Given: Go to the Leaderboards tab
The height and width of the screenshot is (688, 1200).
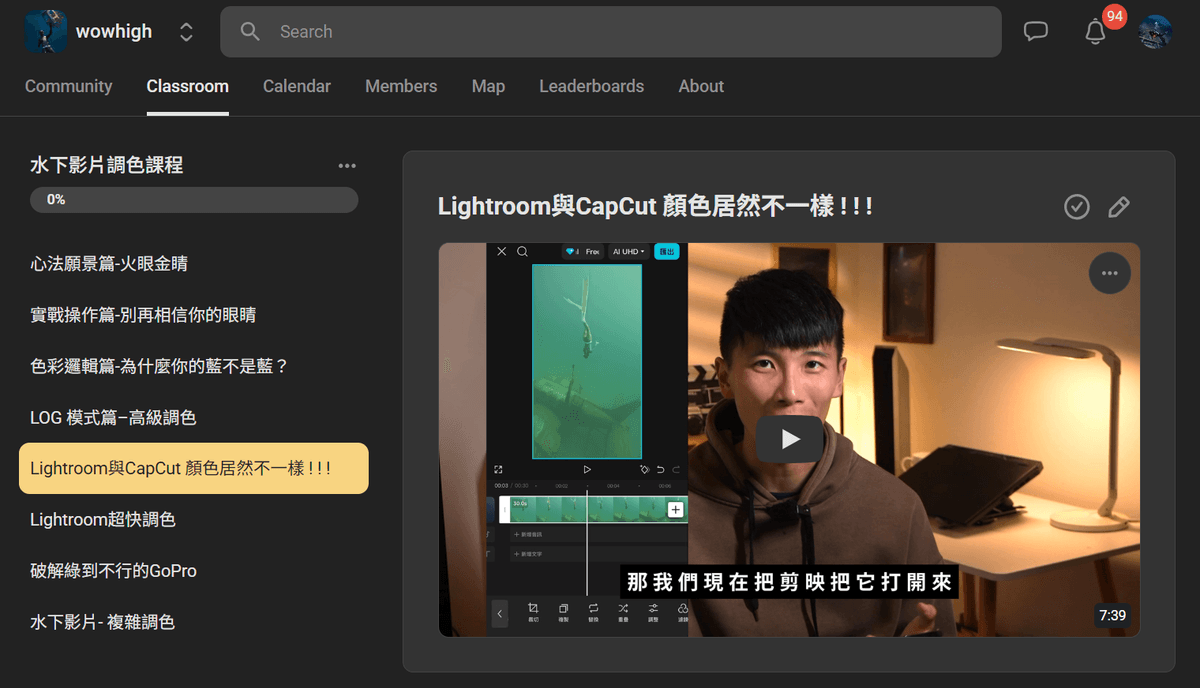Looking at the screenshot, I should pos(591,86).
